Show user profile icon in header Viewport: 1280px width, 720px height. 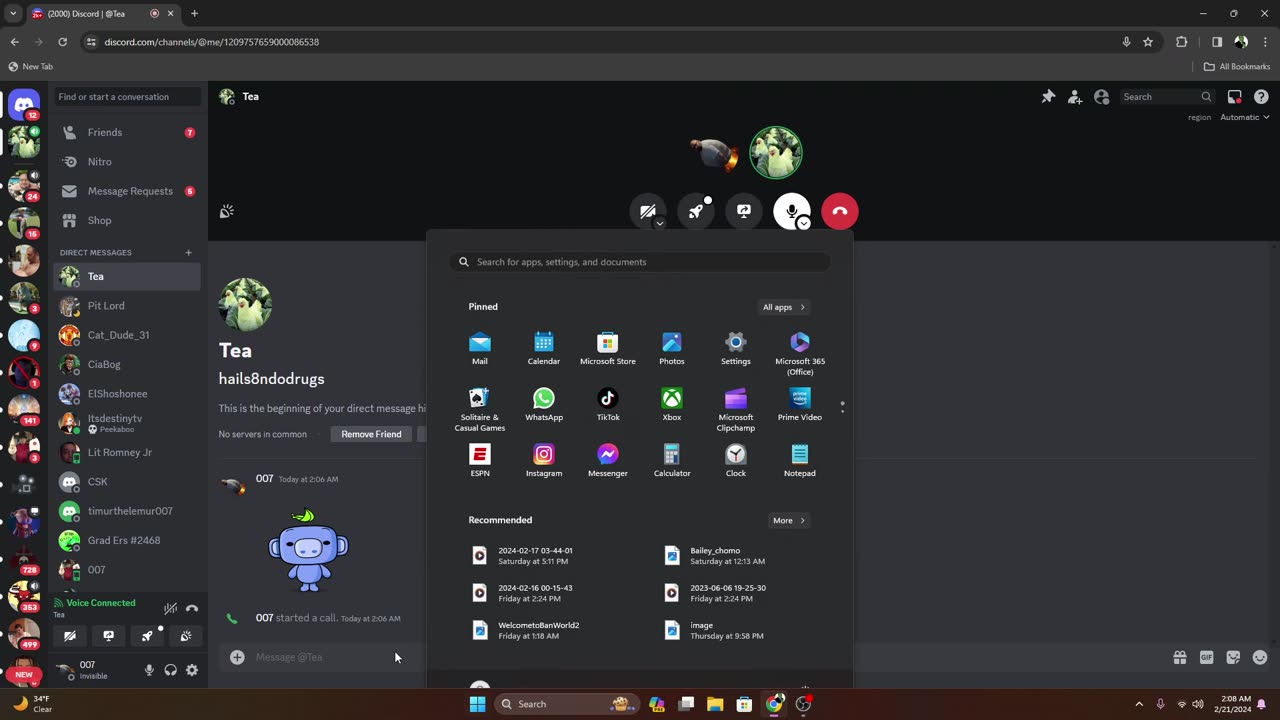tap(1101, 97)
